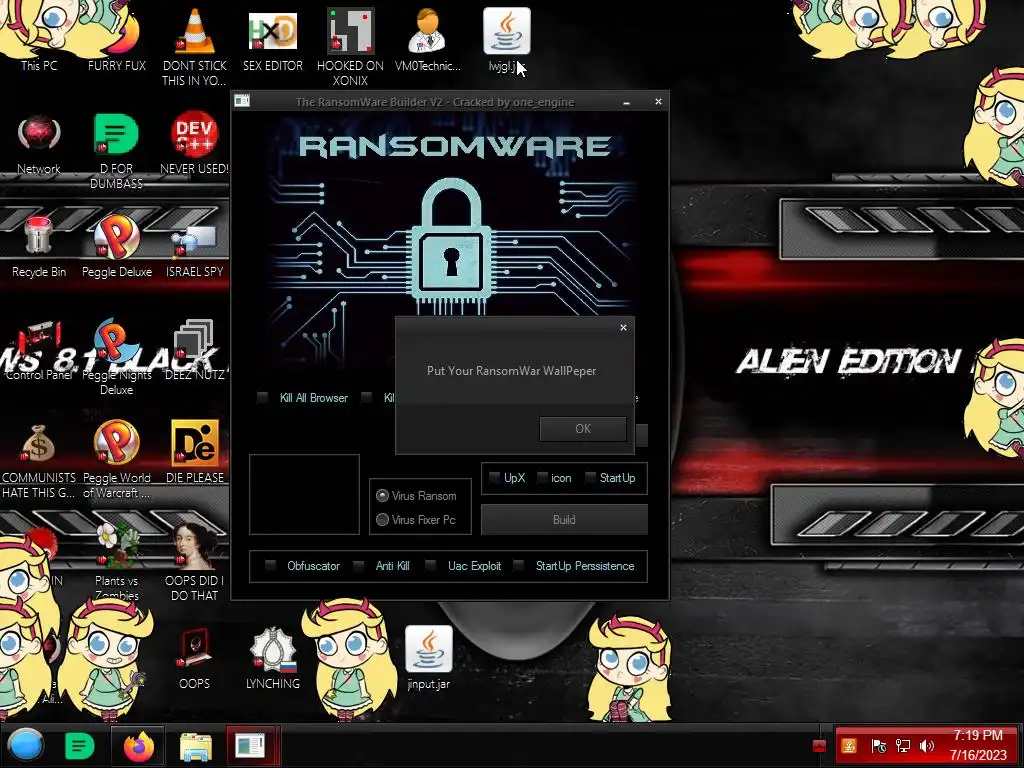Close the message dialog with its X
This screenshot has width=1024, height=768.
(623, 327)
